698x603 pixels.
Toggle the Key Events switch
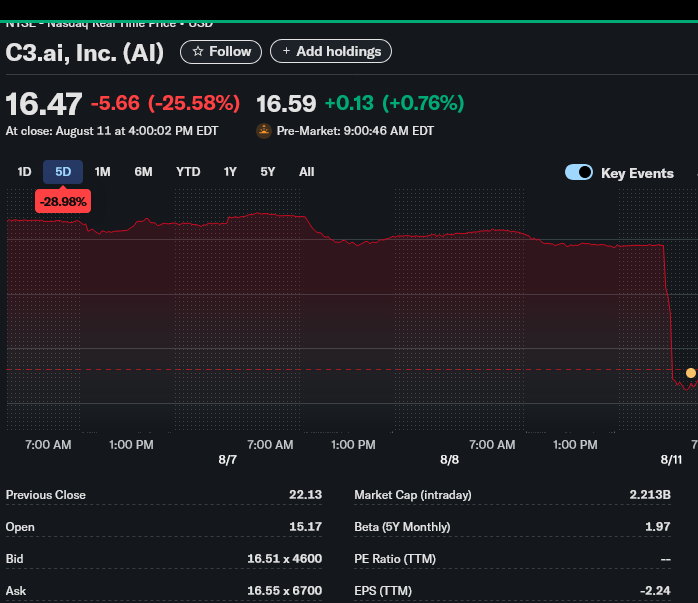click(578, 172)
